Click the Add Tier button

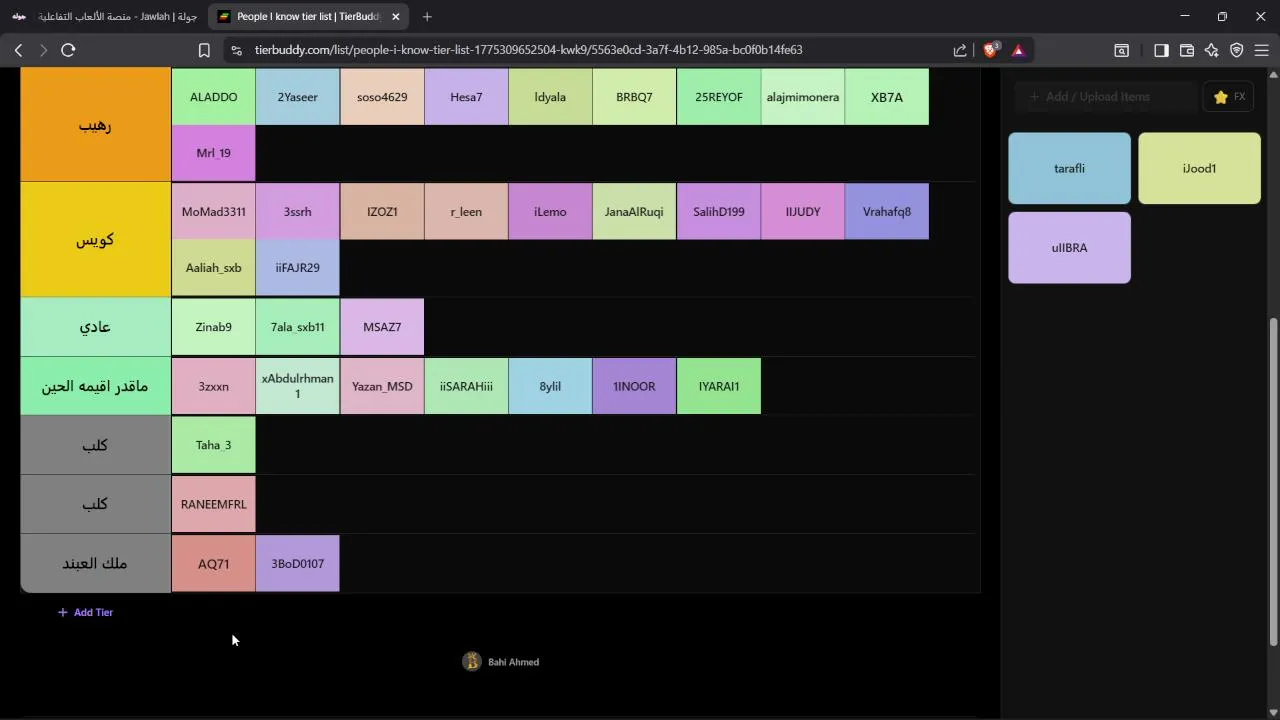(85, 612)
